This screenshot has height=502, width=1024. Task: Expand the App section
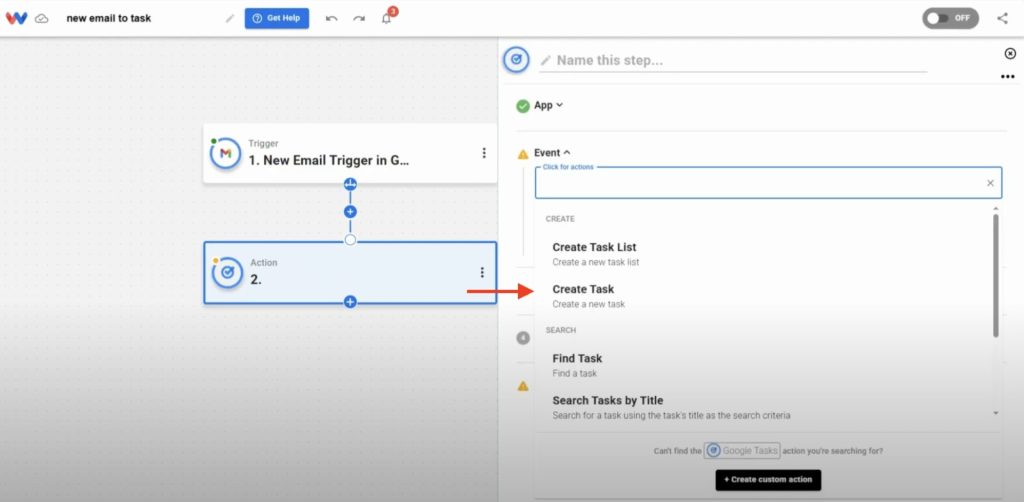tap(549, 105)
